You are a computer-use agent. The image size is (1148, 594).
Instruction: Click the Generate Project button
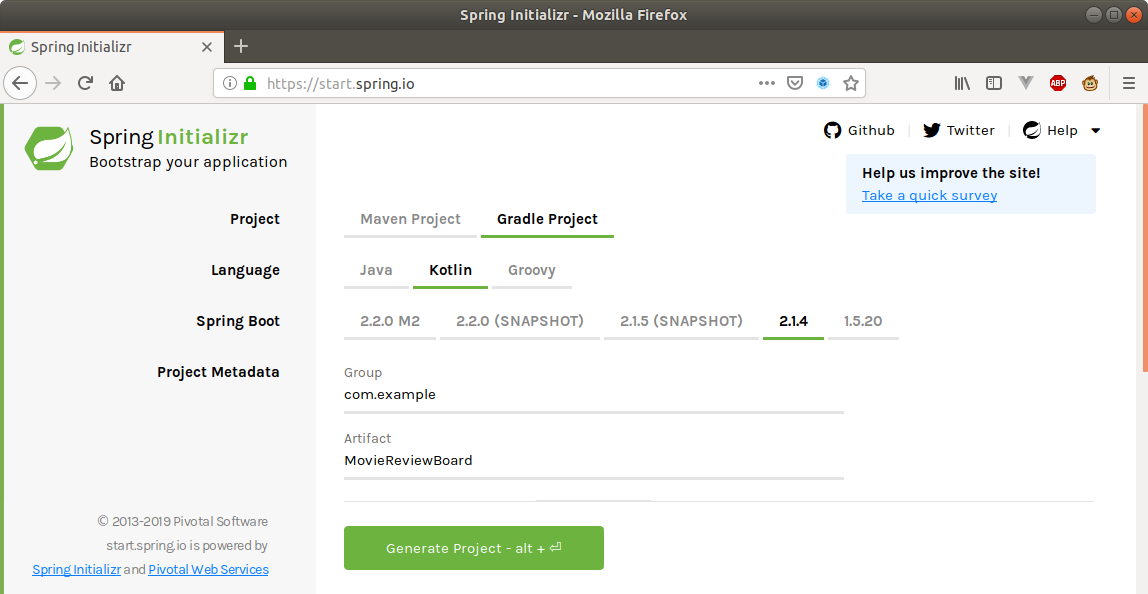click(x=474, y=548)
